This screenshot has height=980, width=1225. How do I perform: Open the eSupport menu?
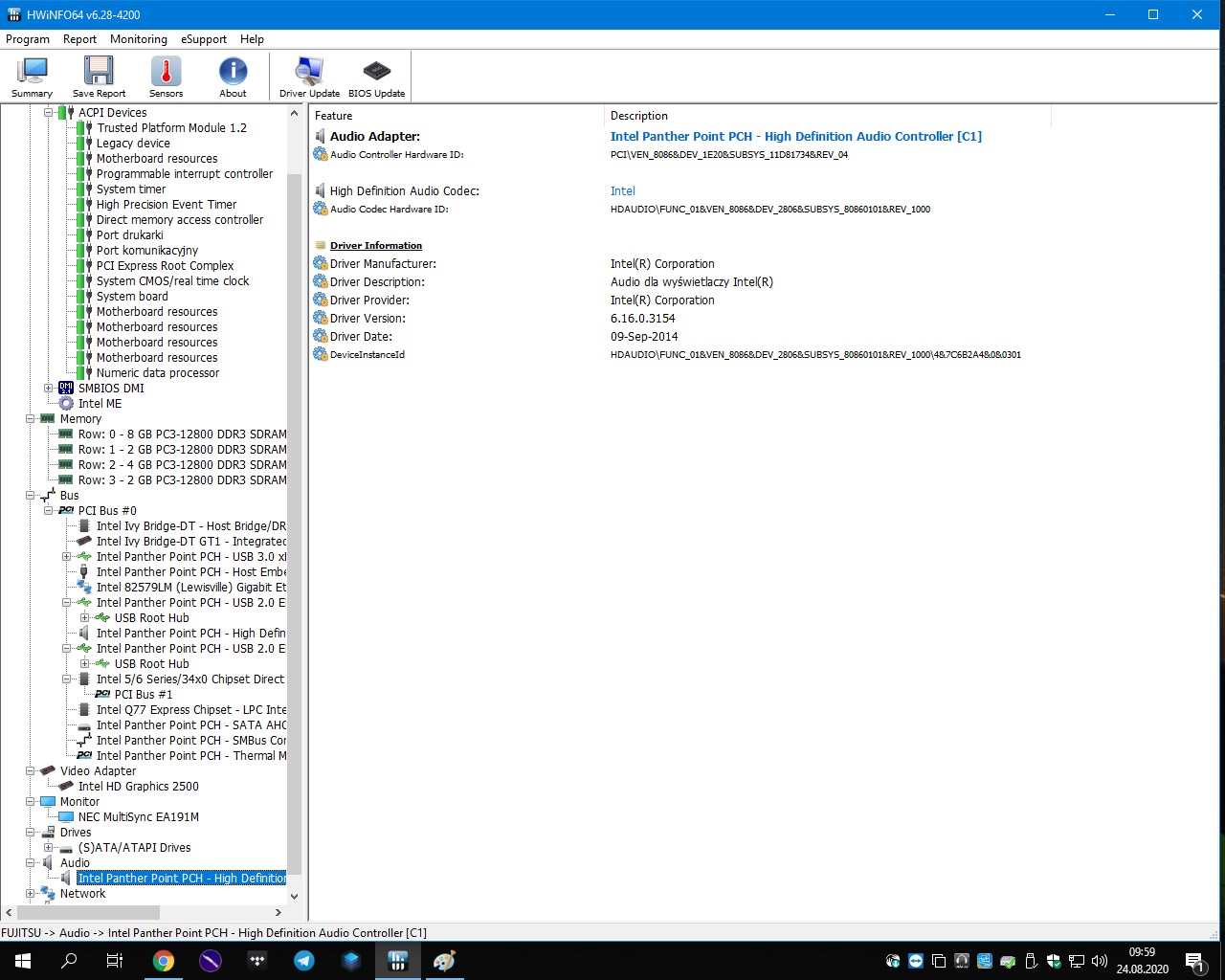point(204,39)
